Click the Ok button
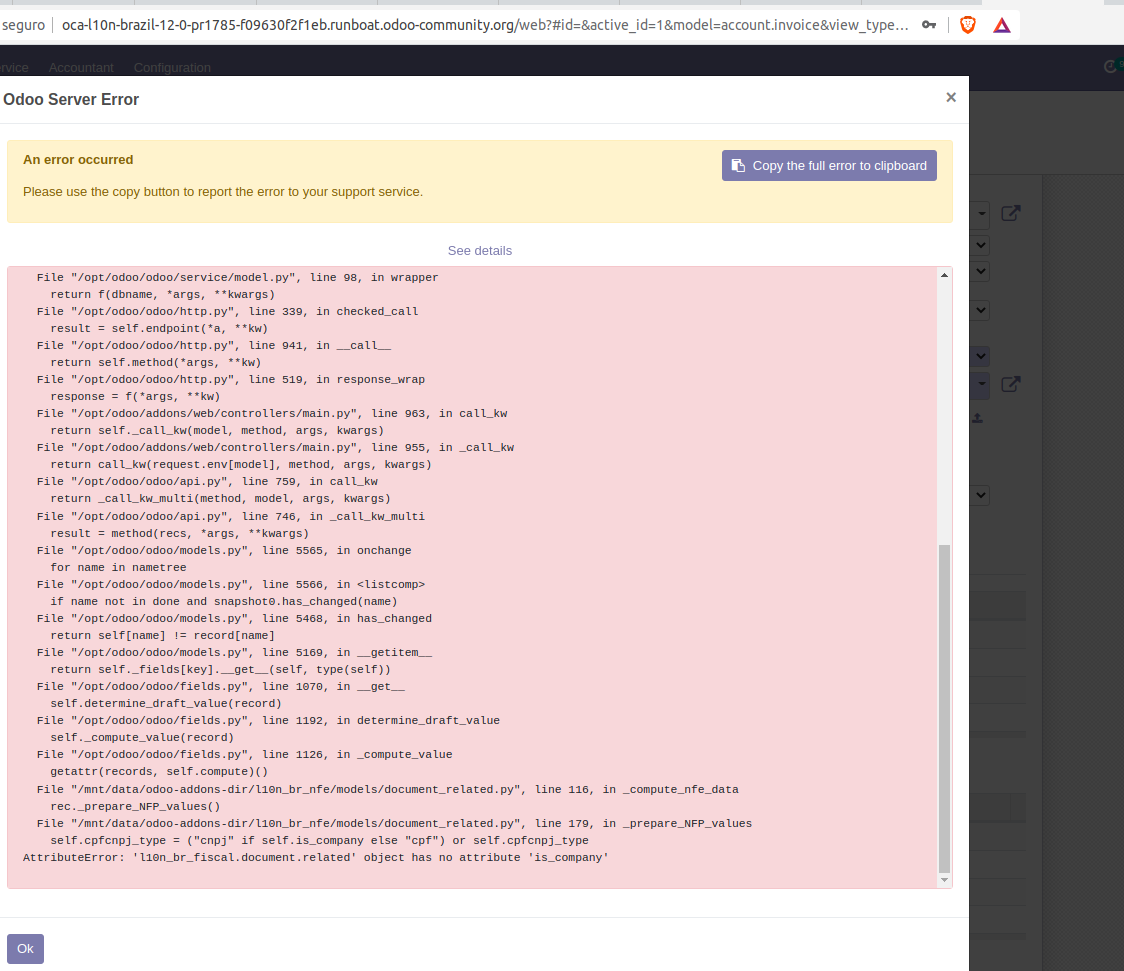Screen dimensions: 1124x971 pos(25,949)
